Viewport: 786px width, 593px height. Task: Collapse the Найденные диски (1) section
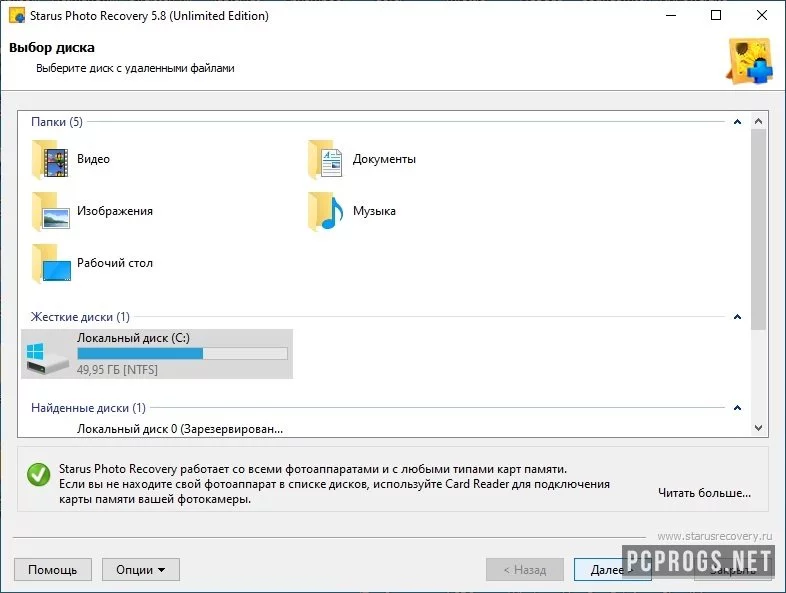pyautogui.click(x=737, y=408)
